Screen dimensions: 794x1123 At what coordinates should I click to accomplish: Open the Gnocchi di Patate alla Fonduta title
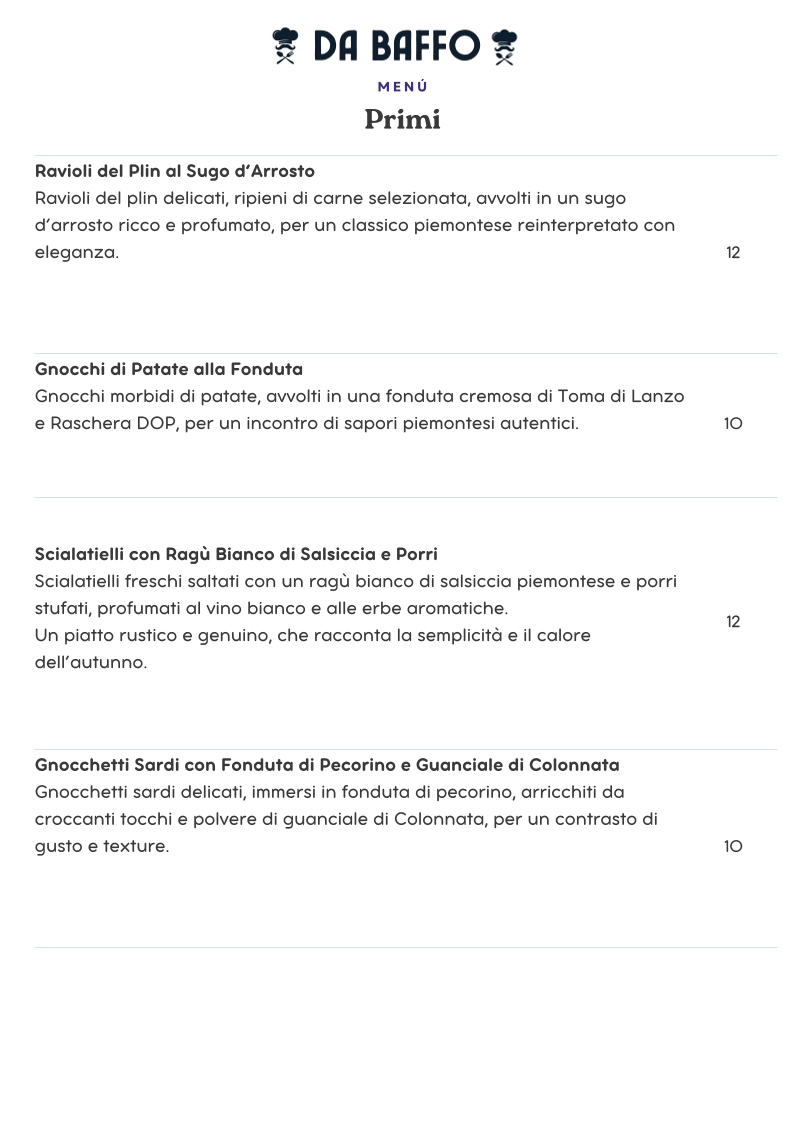click(169, 369)
